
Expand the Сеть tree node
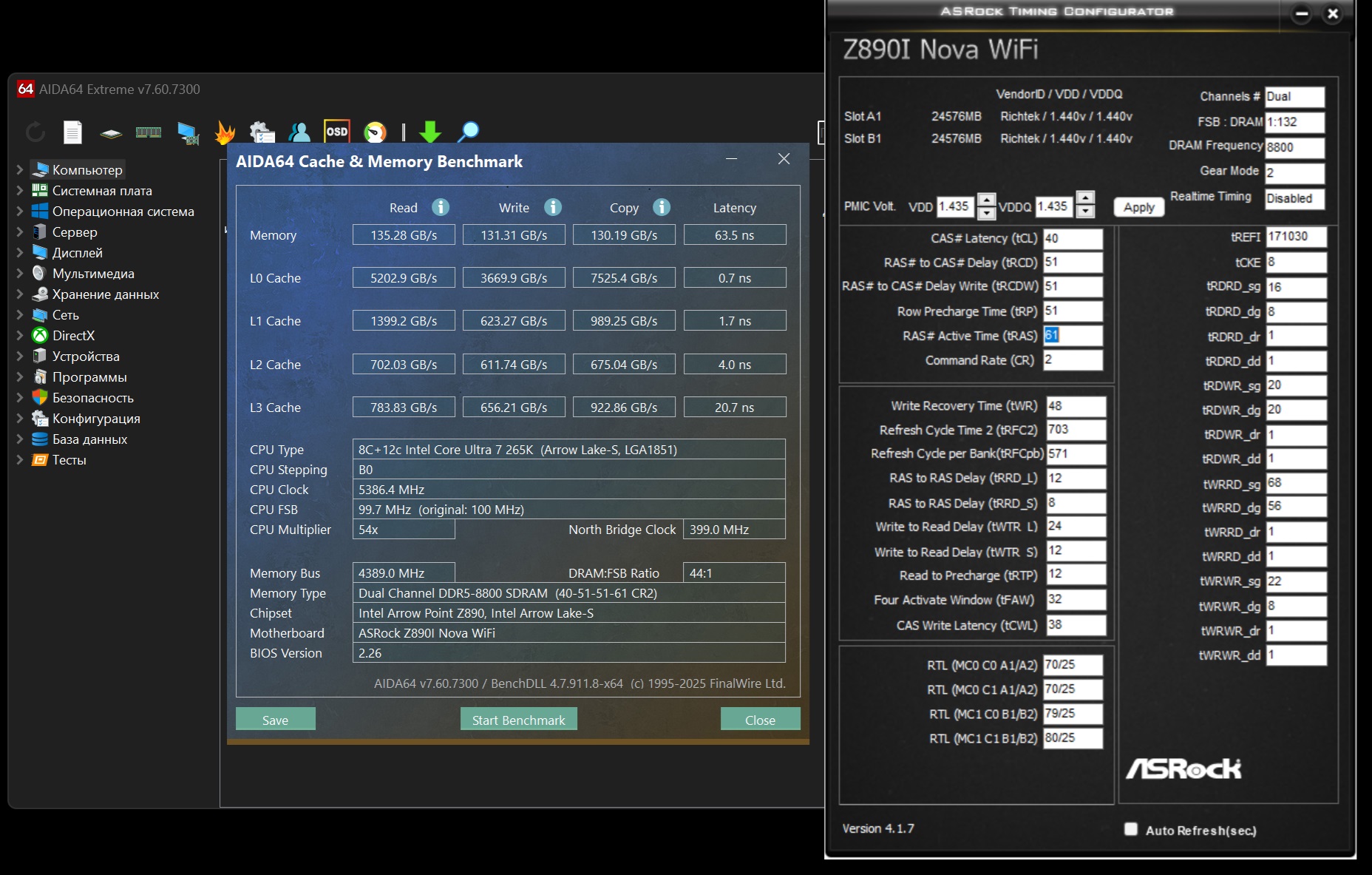[x=20, y=314]
